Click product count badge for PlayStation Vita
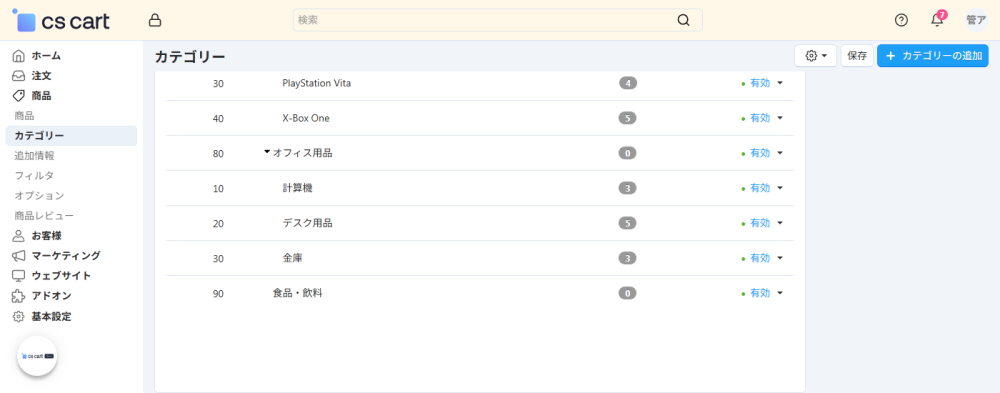The width and height of the screenshot is (1000, 393). tap(628, 83)
